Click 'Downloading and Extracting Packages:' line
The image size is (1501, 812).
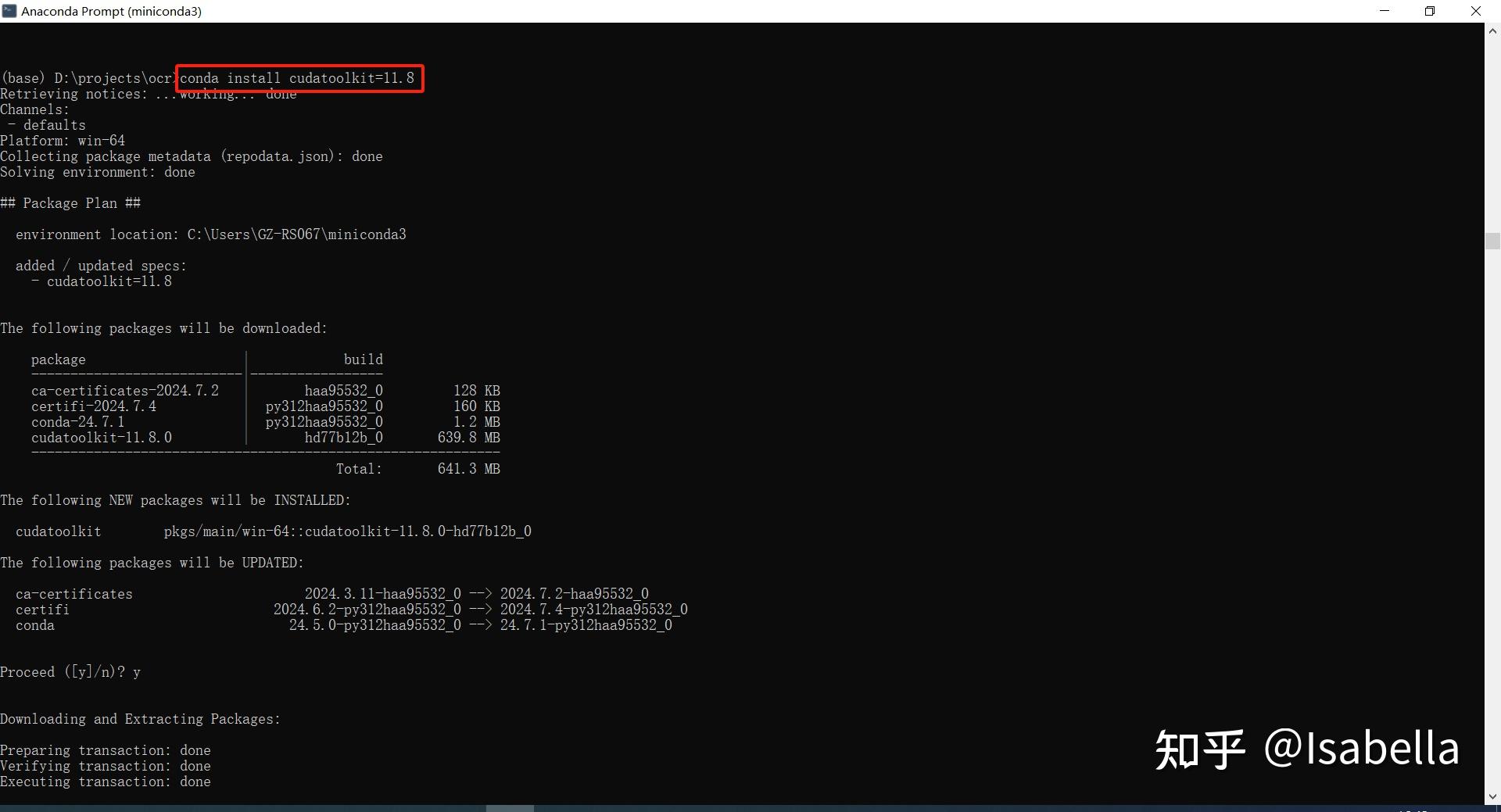point(141,719)
